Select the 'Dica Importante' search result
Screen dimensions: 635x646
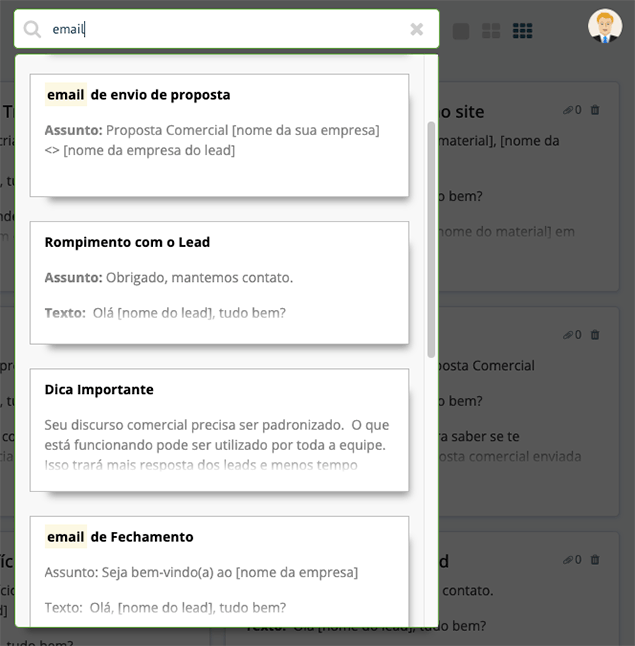[219, 430]
